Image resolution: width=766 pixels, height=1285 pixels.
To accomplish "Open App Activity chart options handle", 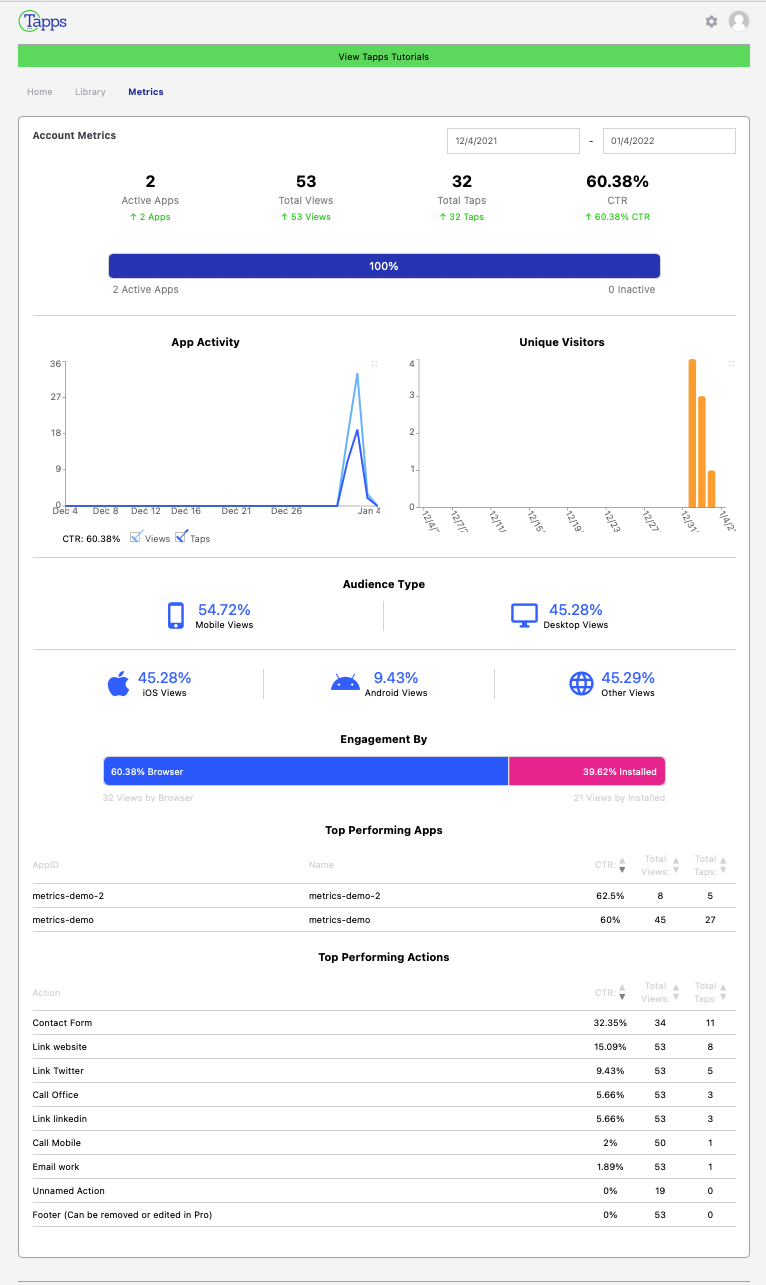I will [375, 364].
